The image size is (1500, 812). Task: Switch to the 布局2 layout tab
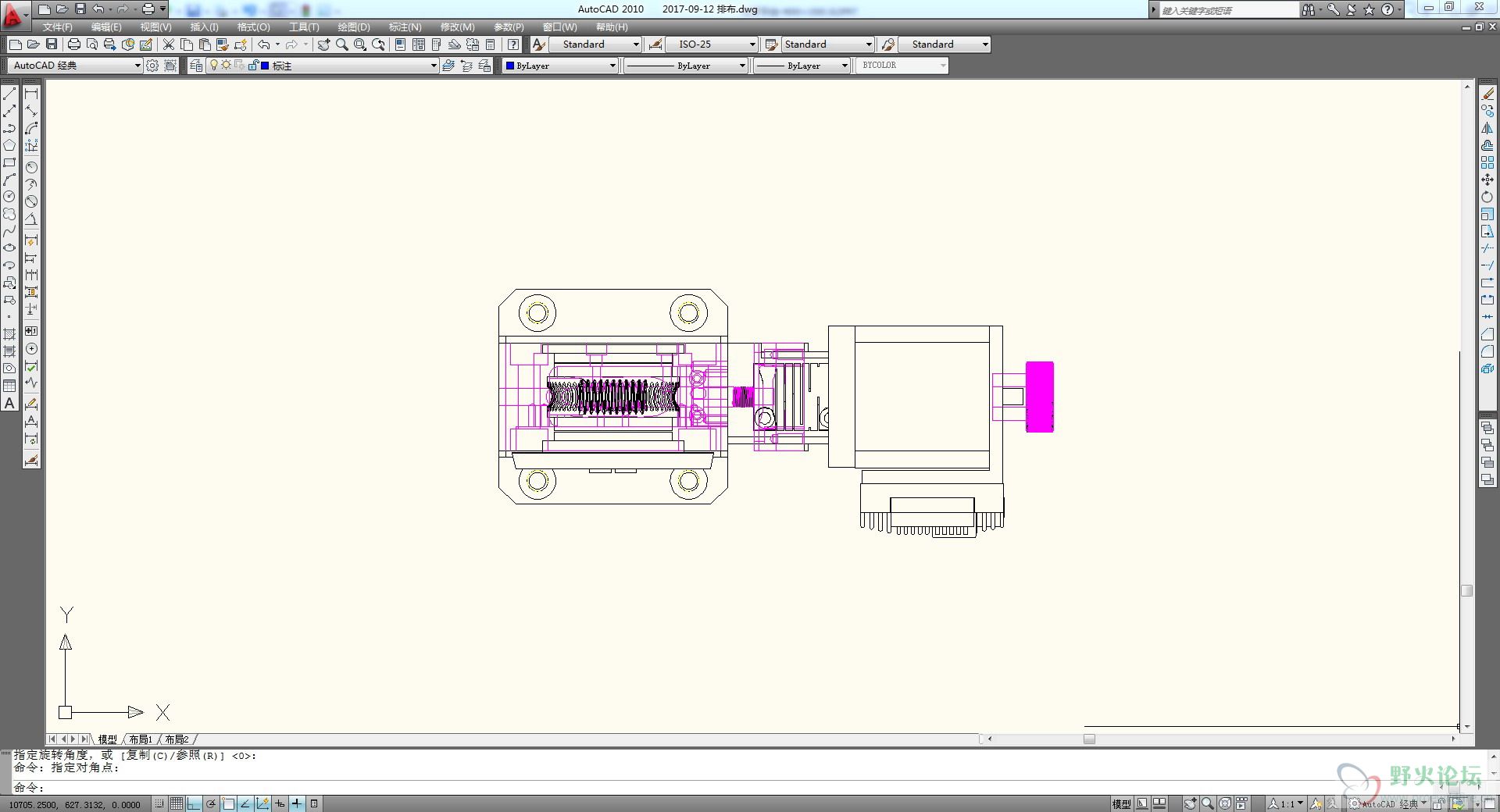tap(177, 739)
